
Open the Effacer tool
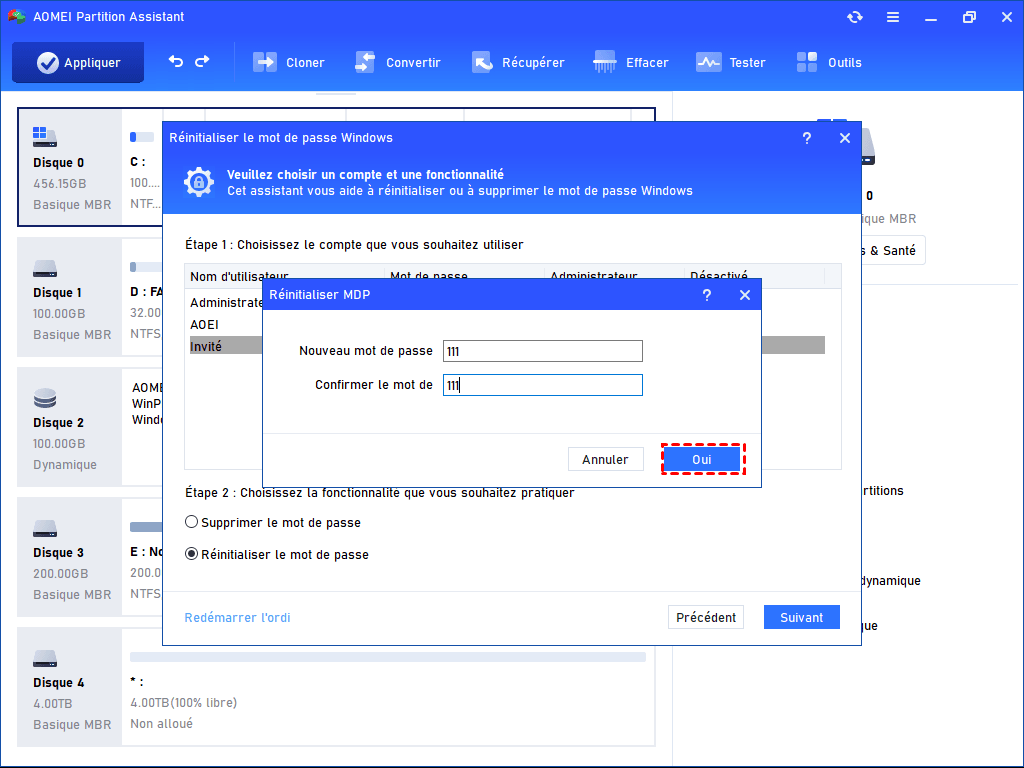(x=631, y=62)
